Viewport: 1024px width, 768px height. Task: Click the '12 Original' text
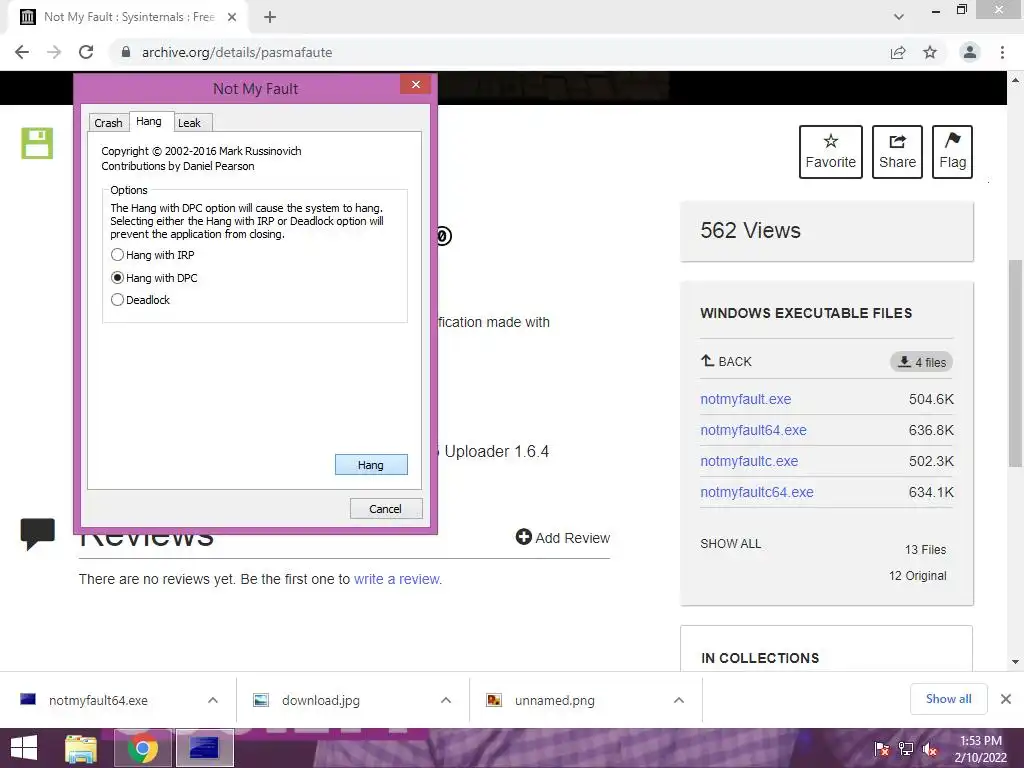pyautogui.click(x=918, y=576)
